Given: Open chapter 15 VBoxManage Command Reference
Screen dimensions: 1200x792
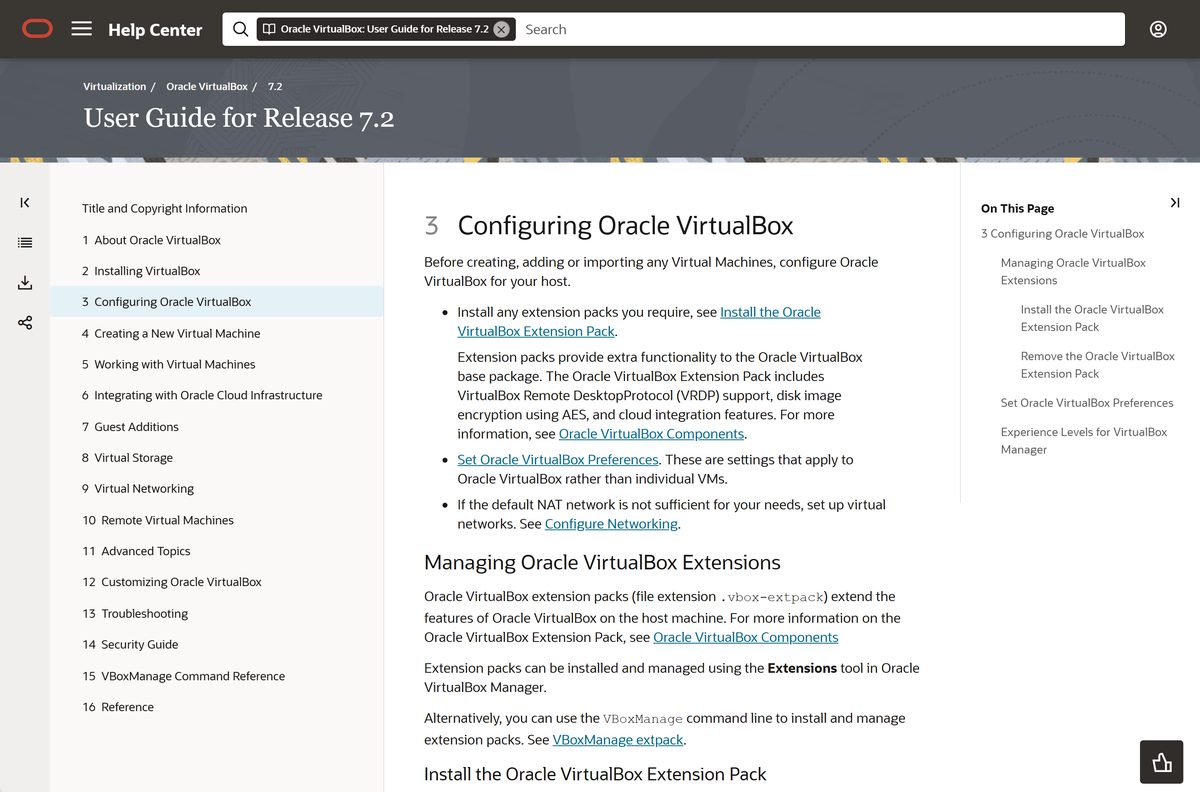Looking at the screenshot, I should coord(183,676).
